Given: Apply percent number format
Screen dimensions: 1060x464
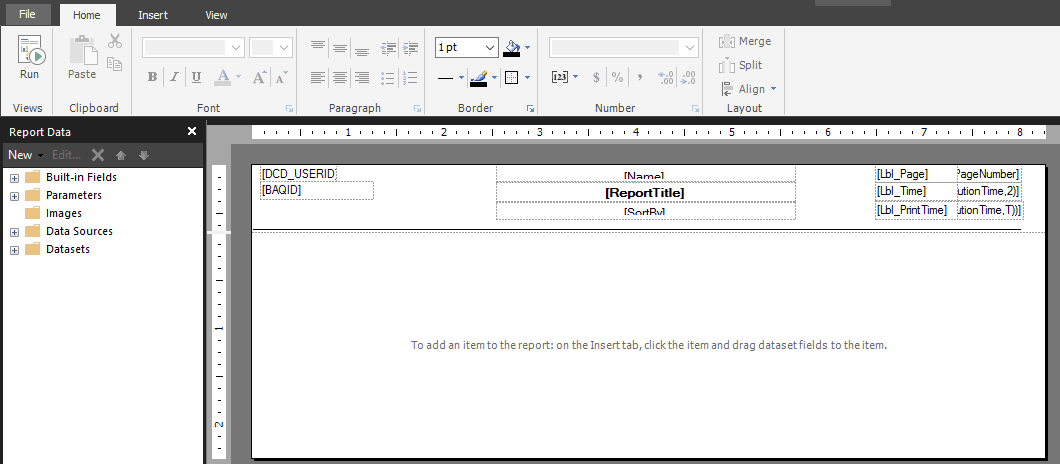Looking at the screenshot, I should [617, 77].
